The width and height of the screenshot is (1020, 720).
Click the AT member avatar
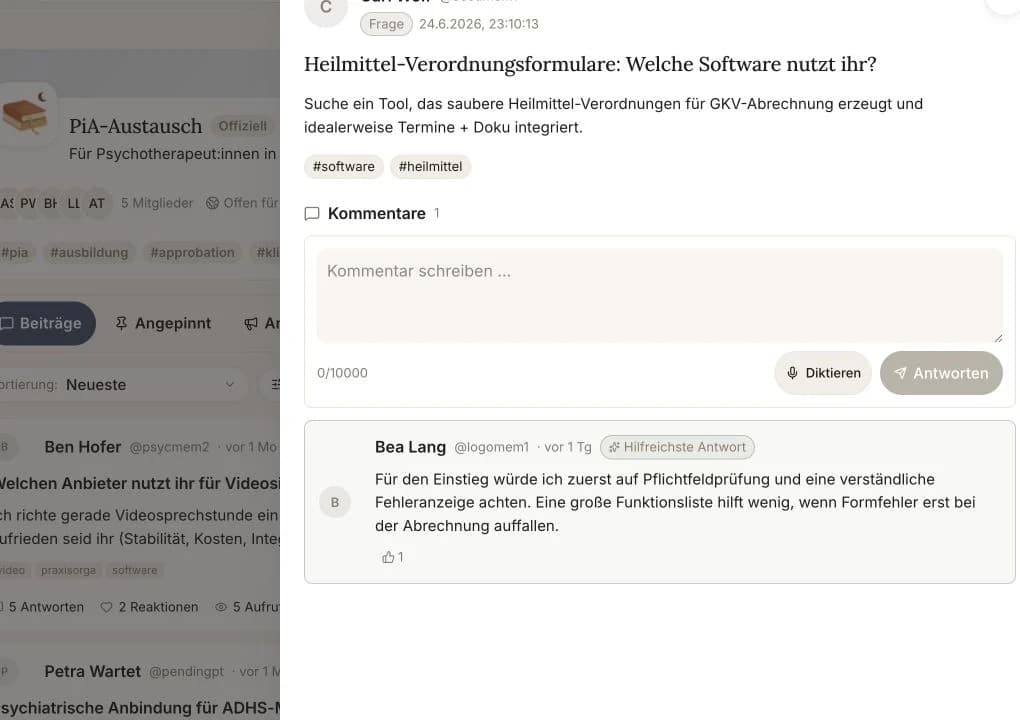point(97,203)
